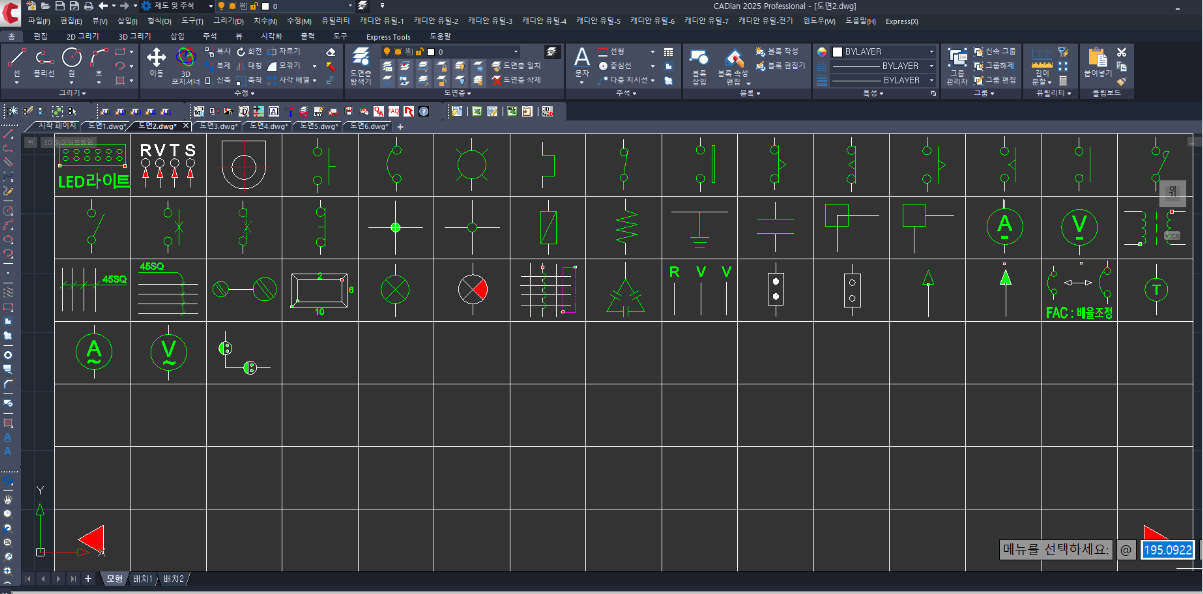The width and height of the screenshot is (1203, 594).
Task: Click the 도면층 삭제 button
Action: coord(516,79)
